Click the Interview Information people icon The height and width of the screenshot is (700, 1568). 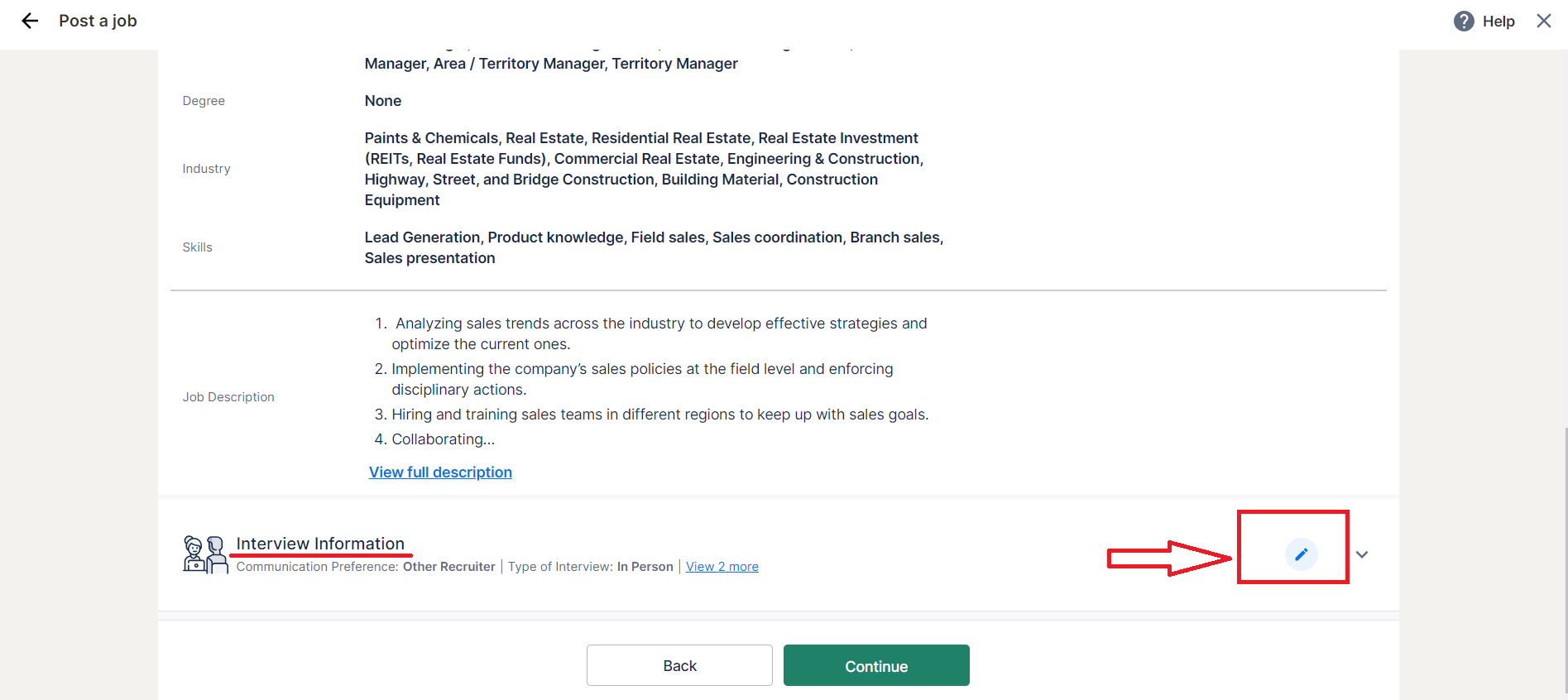[204, 554]
